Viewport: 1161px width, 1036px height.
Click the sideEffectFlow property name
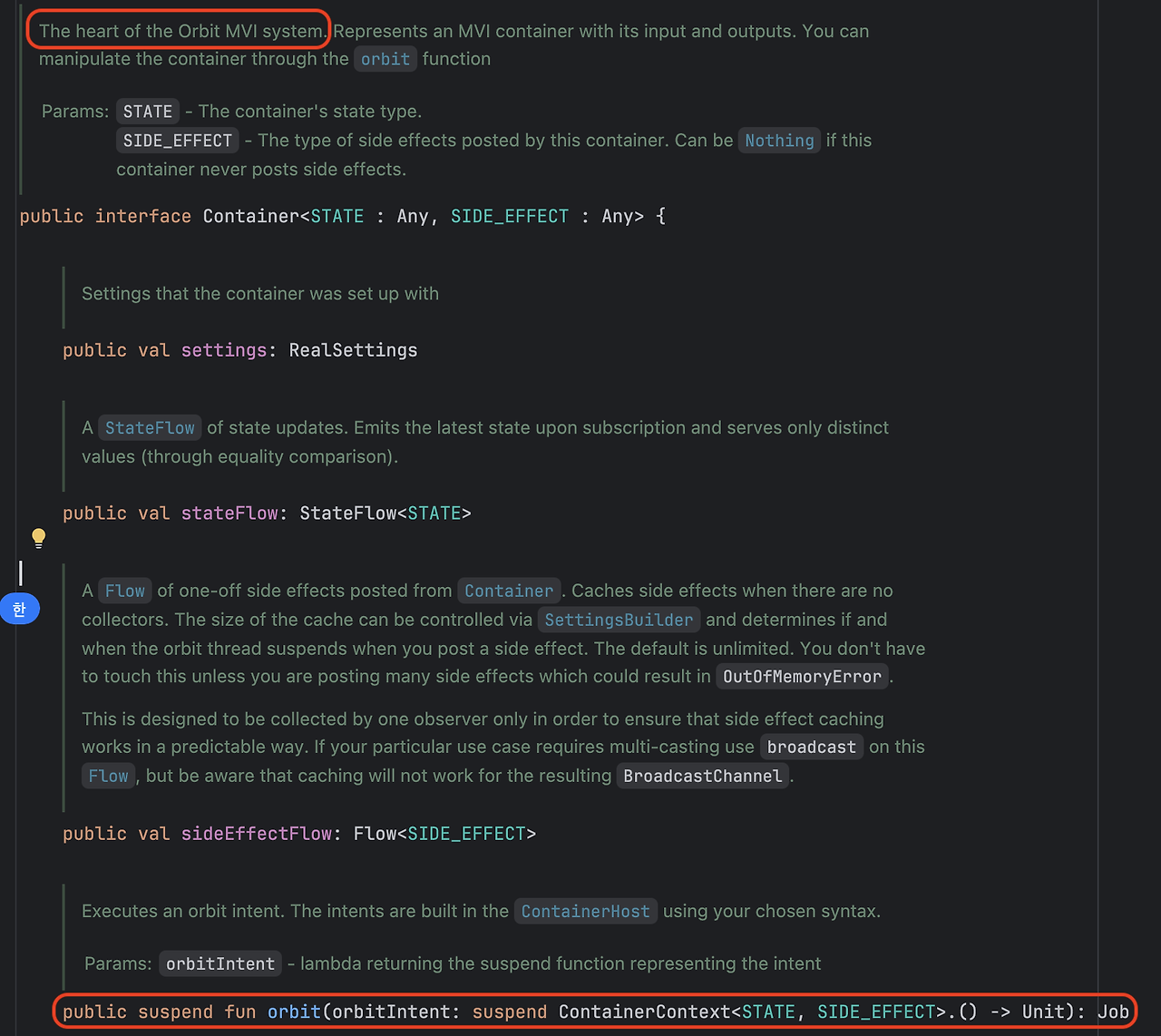point(257,834)
